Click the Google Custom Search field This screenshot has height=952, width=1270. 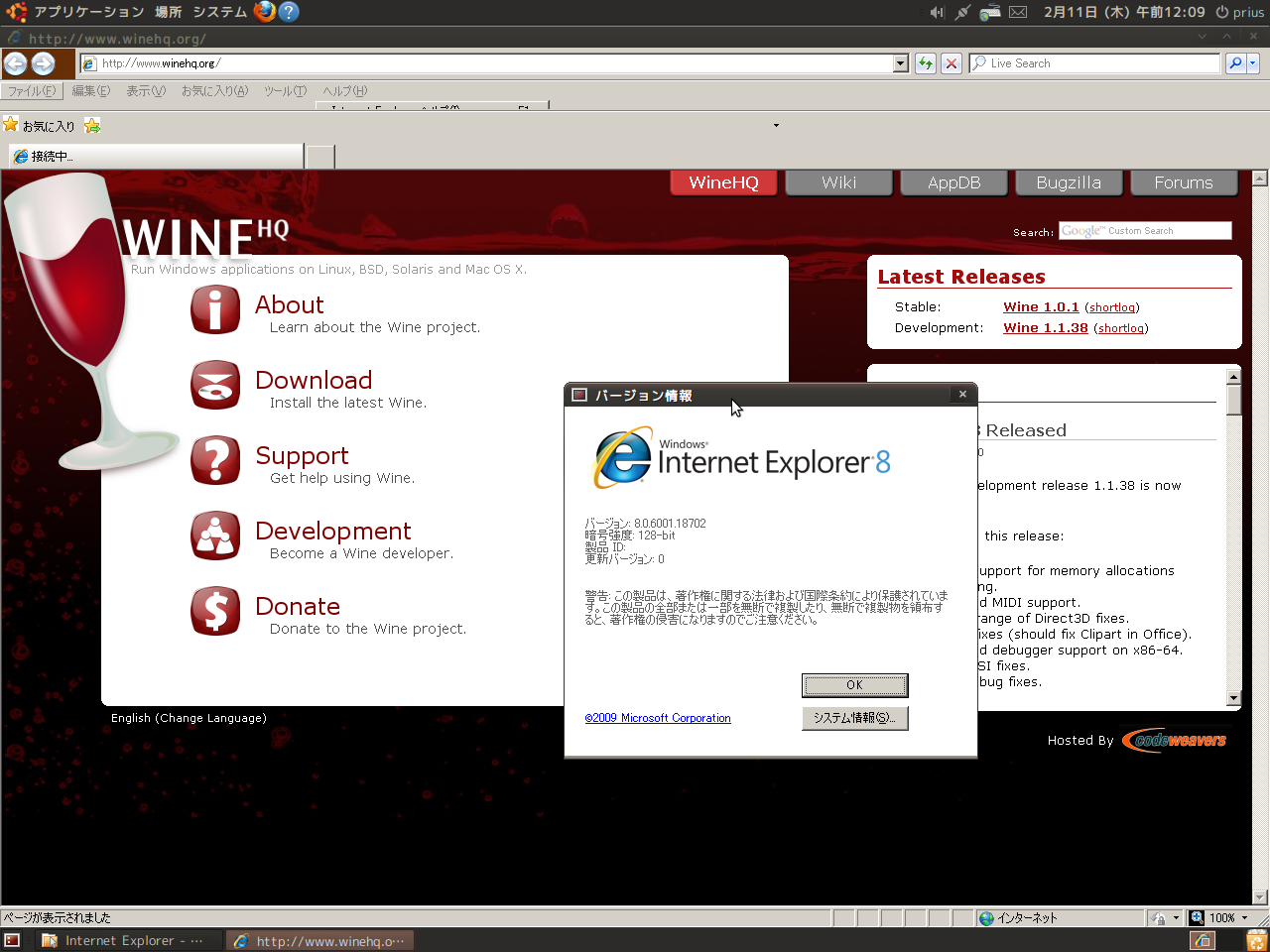(x=1145, y=231)
